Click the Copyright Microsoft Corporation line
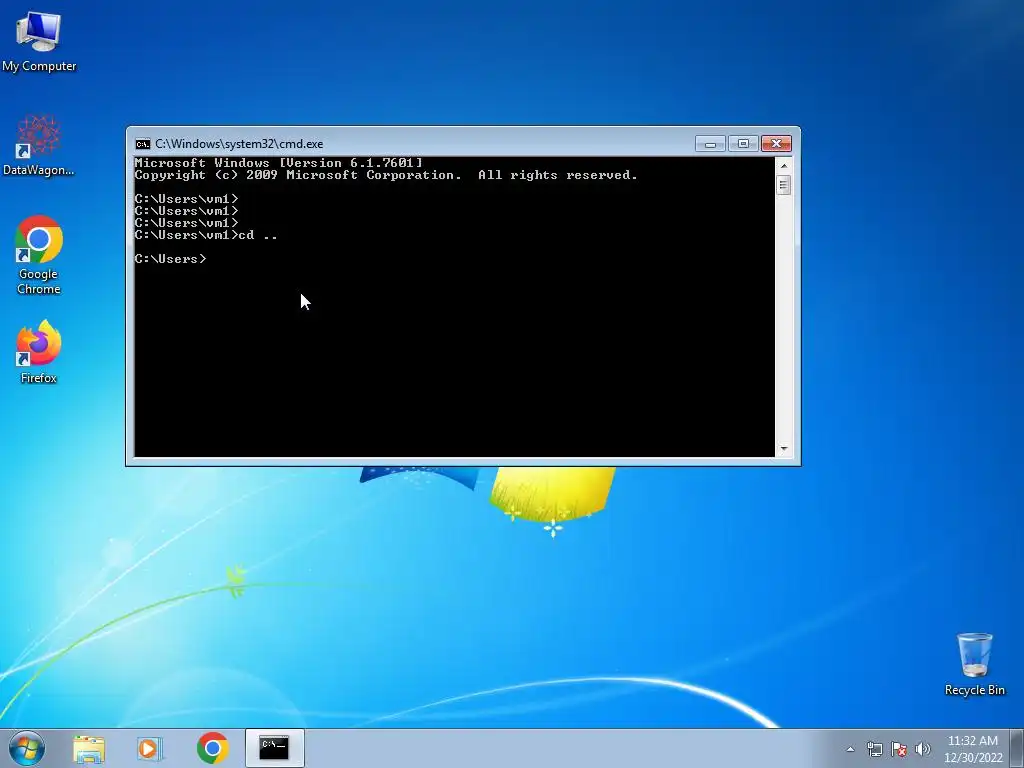This screenshot has width=1024, height=768. [x=386, y=175]
